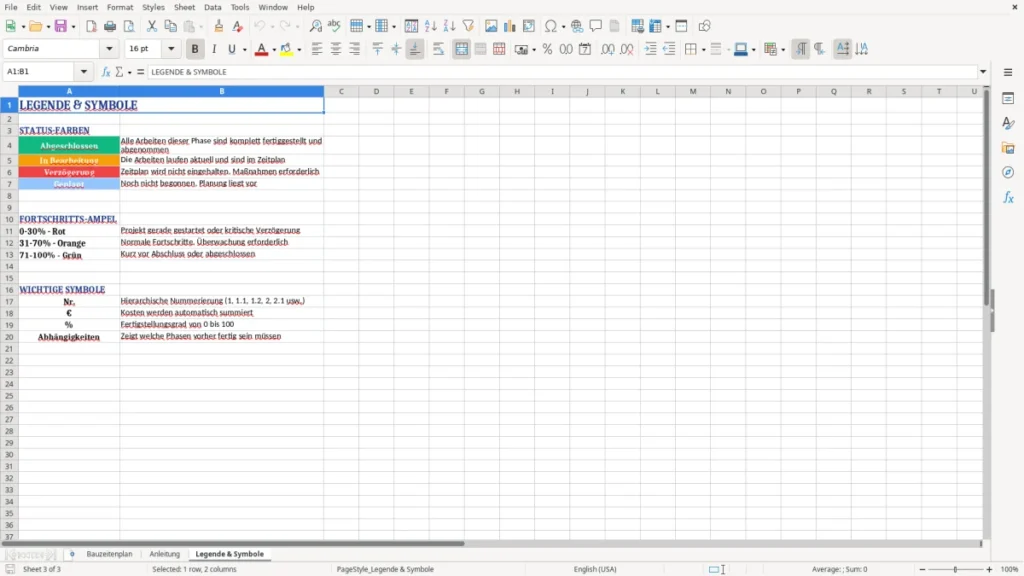1024x576 pixels.
Task: Click the Save document icon
Action: 61,26
